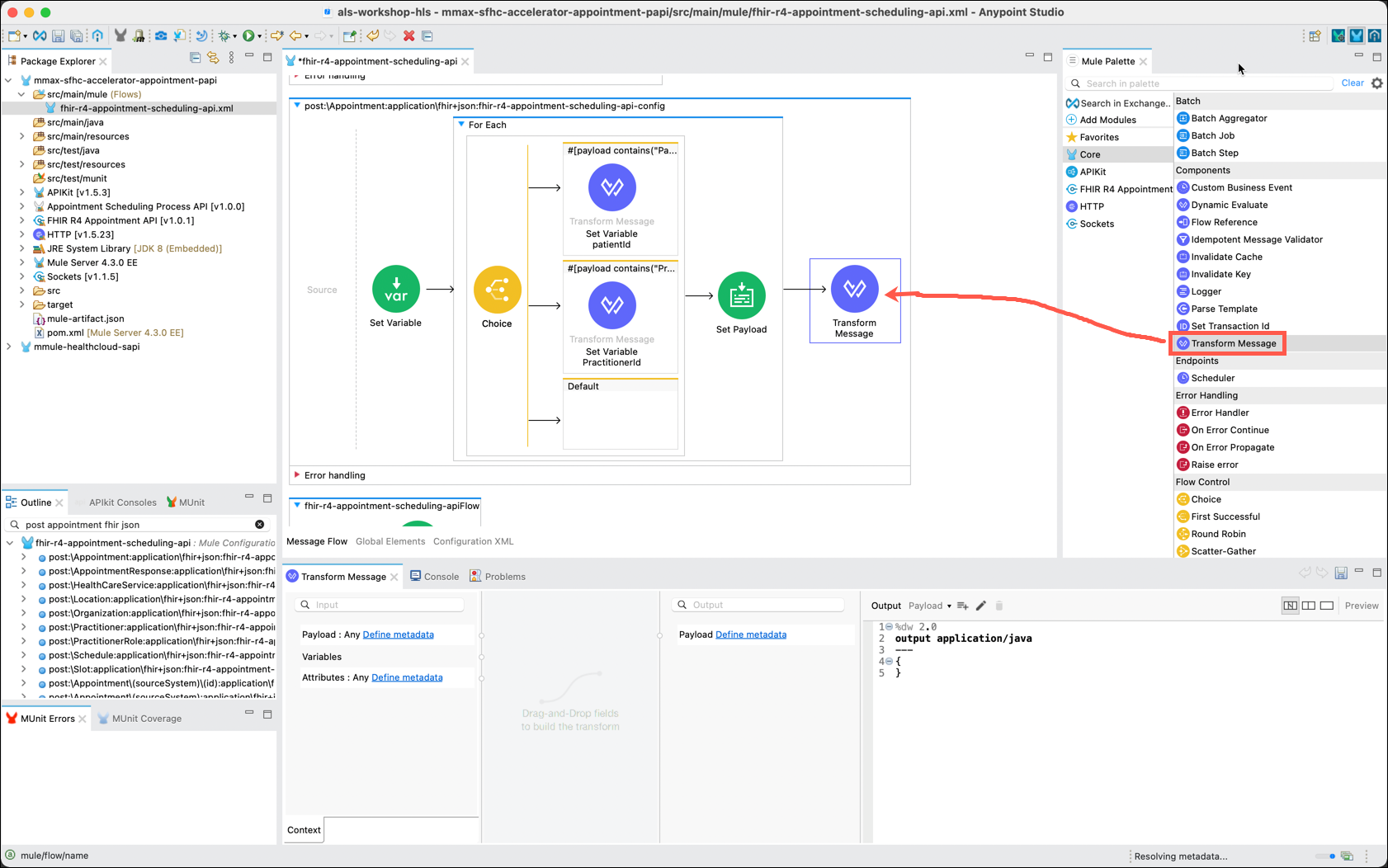1388x868 pixels.
Task: Switch to graphics-and-source view in the Transform panel
Action: tap(1290, 606)
